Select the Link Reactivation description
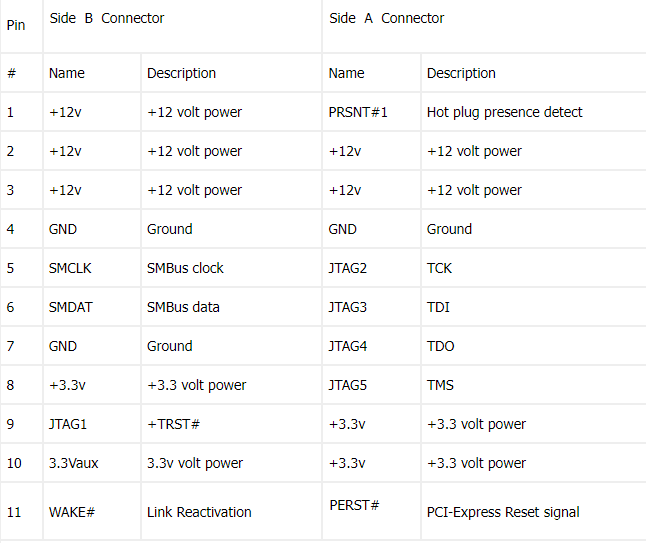 199,512
